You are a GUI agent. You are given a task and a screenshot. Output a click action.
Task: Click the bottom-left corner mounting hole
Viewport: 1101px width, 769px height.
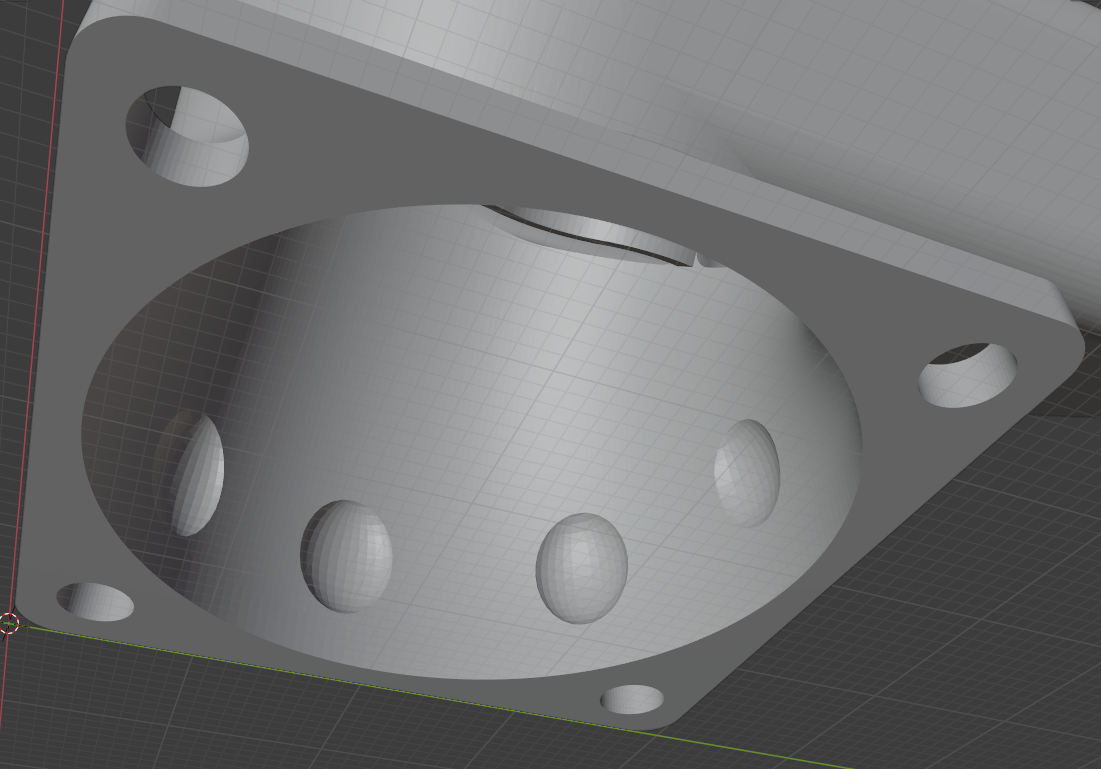pos(92,603)
